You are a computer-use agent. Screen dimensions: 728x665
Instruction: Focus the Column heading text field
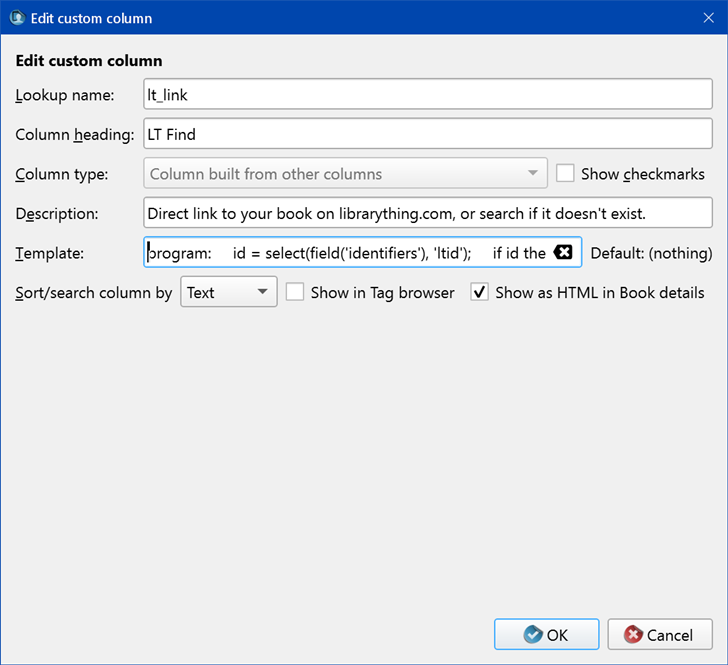[428, 135]
